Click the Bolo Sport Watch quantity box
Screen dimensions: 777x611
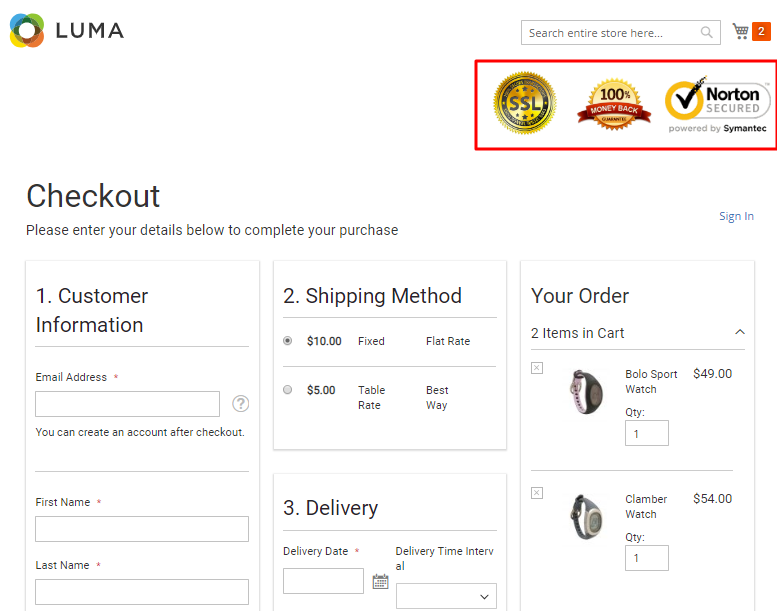(x=647, y=433)
